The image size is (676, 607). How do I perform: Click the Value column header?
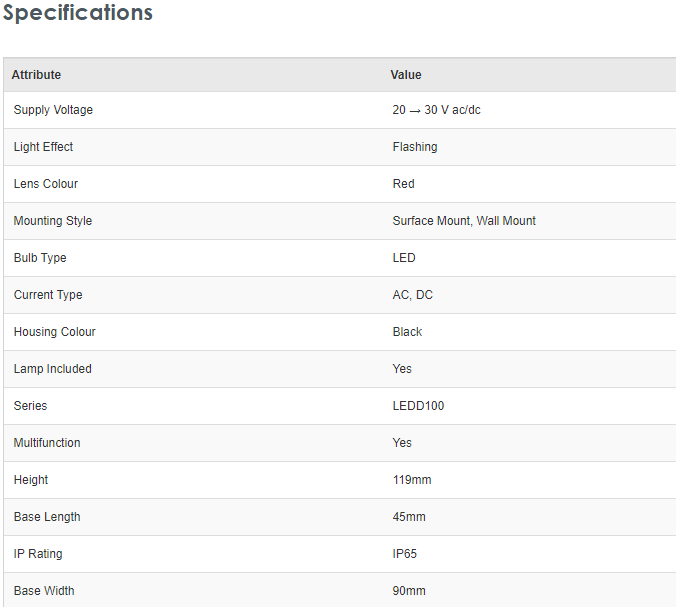coord(406,75)
